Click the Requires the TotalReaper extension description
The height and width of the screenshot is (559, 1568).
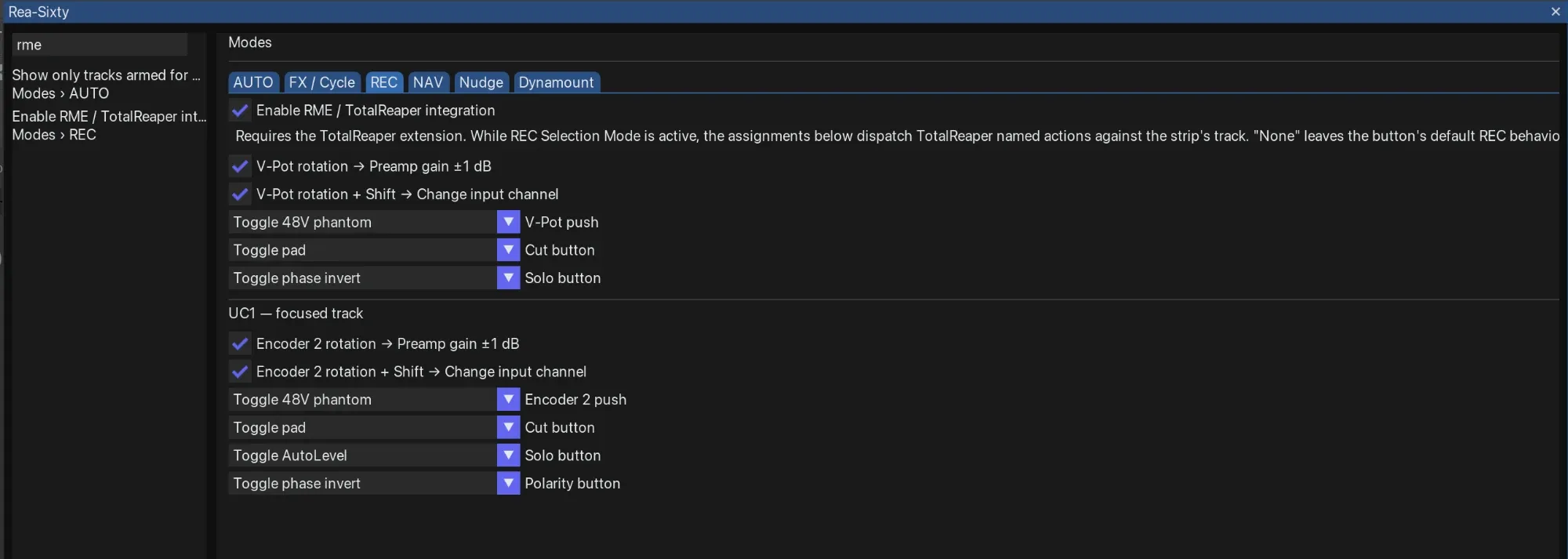click(897, 136)
